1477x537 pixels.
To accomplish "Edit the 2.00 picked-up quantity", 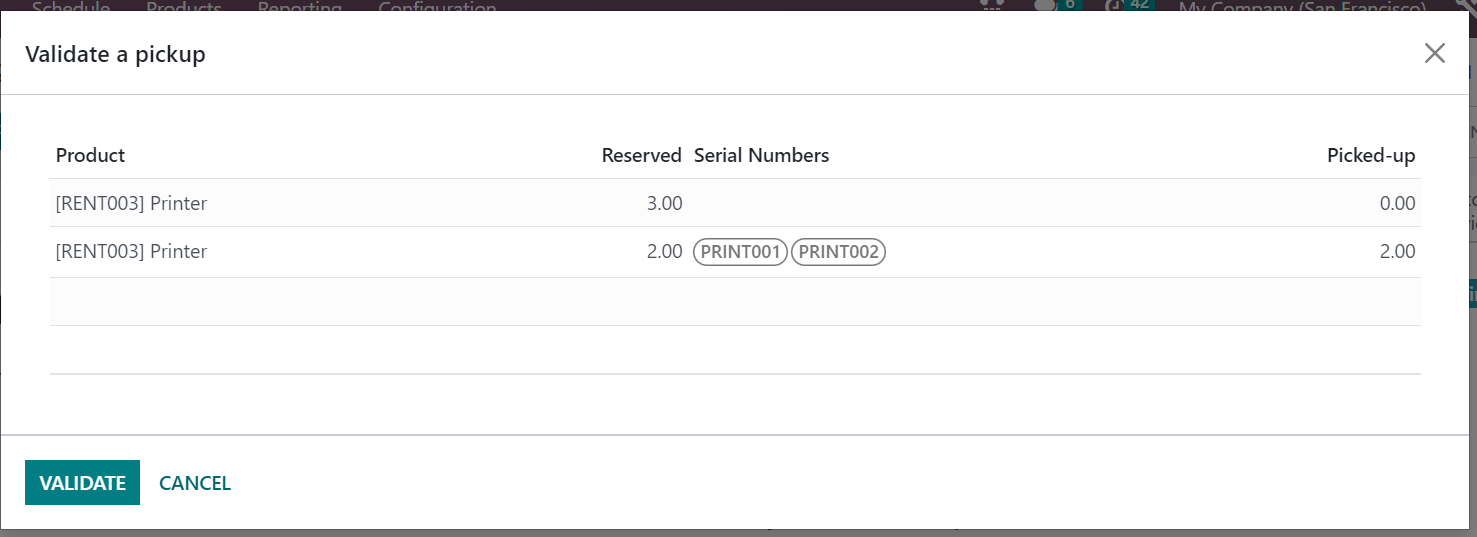I will coord(1397,252).
